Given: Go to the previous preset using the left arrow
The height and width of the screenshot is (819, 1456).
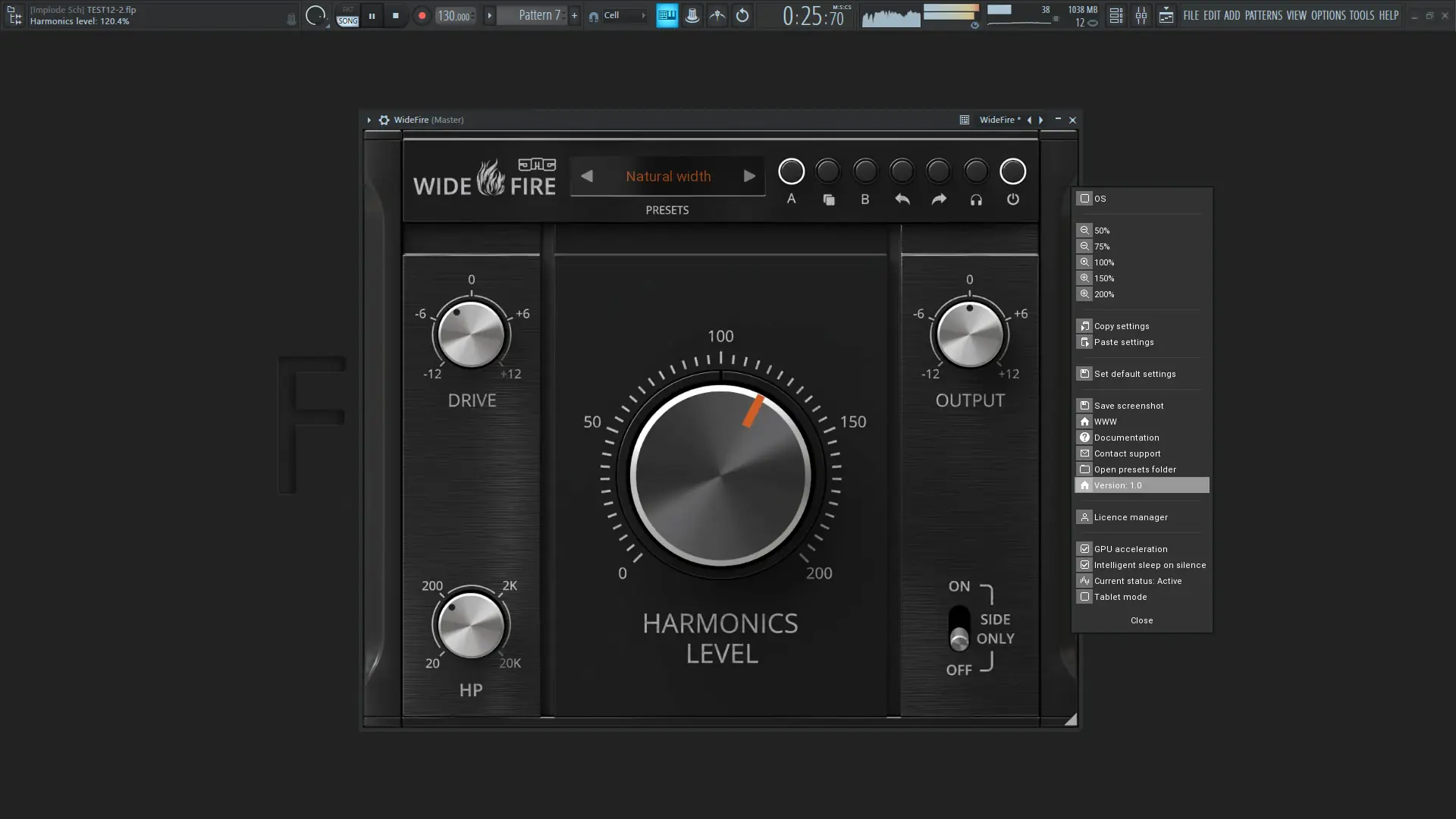Looking at the screenshot, I should tap(587, 176).
